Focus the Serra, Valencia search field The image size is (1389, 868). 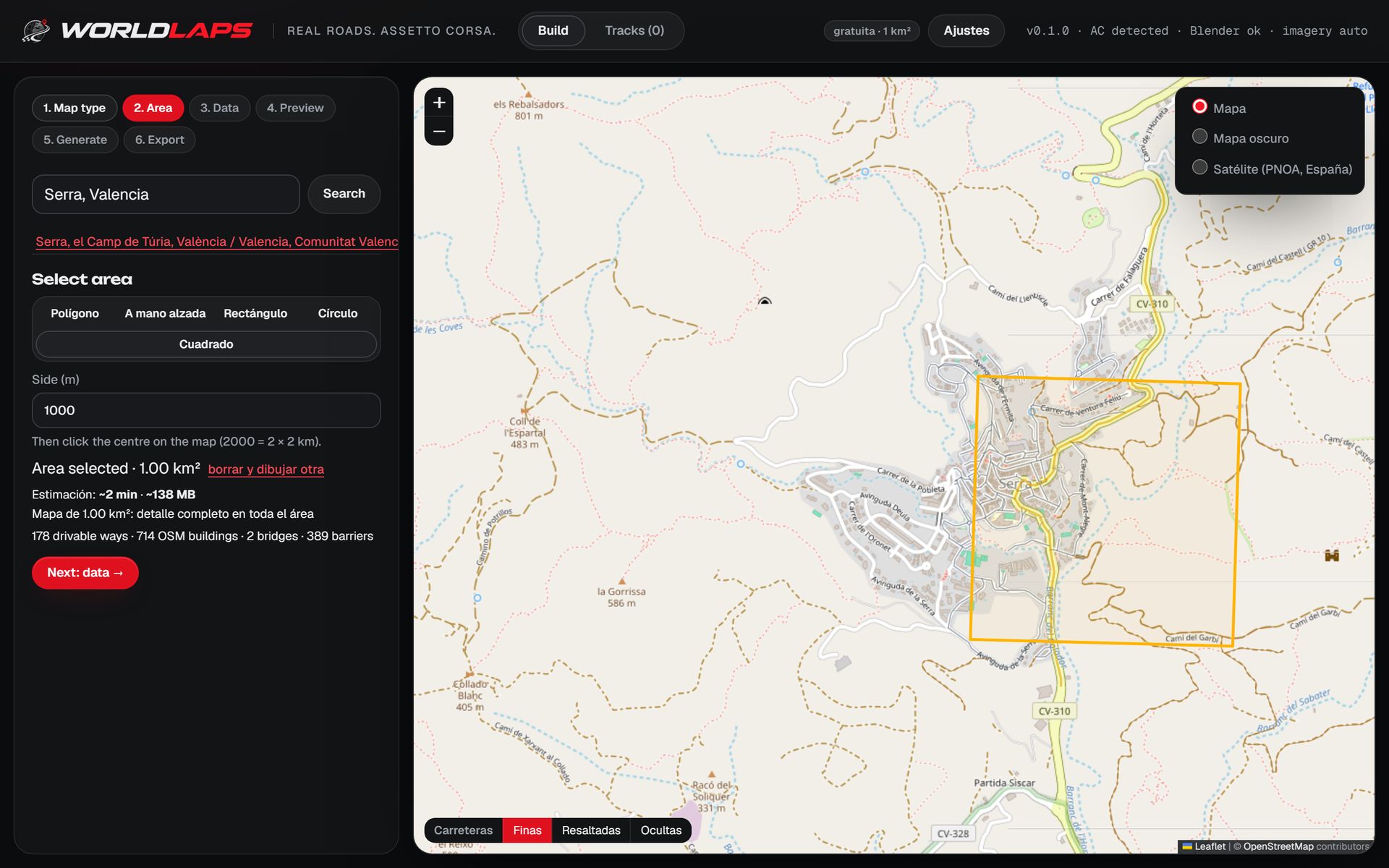point(166,194)
